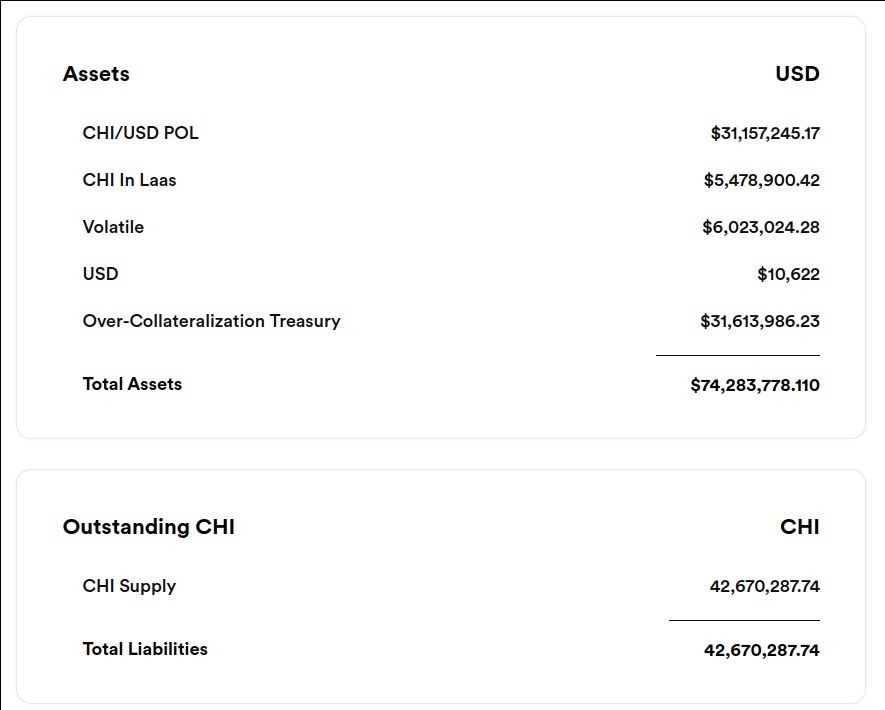Image resolution: width=885 pixels, height=710 pixels.
Task: Click the Total Assets label
Action: (x=132, y=384)
